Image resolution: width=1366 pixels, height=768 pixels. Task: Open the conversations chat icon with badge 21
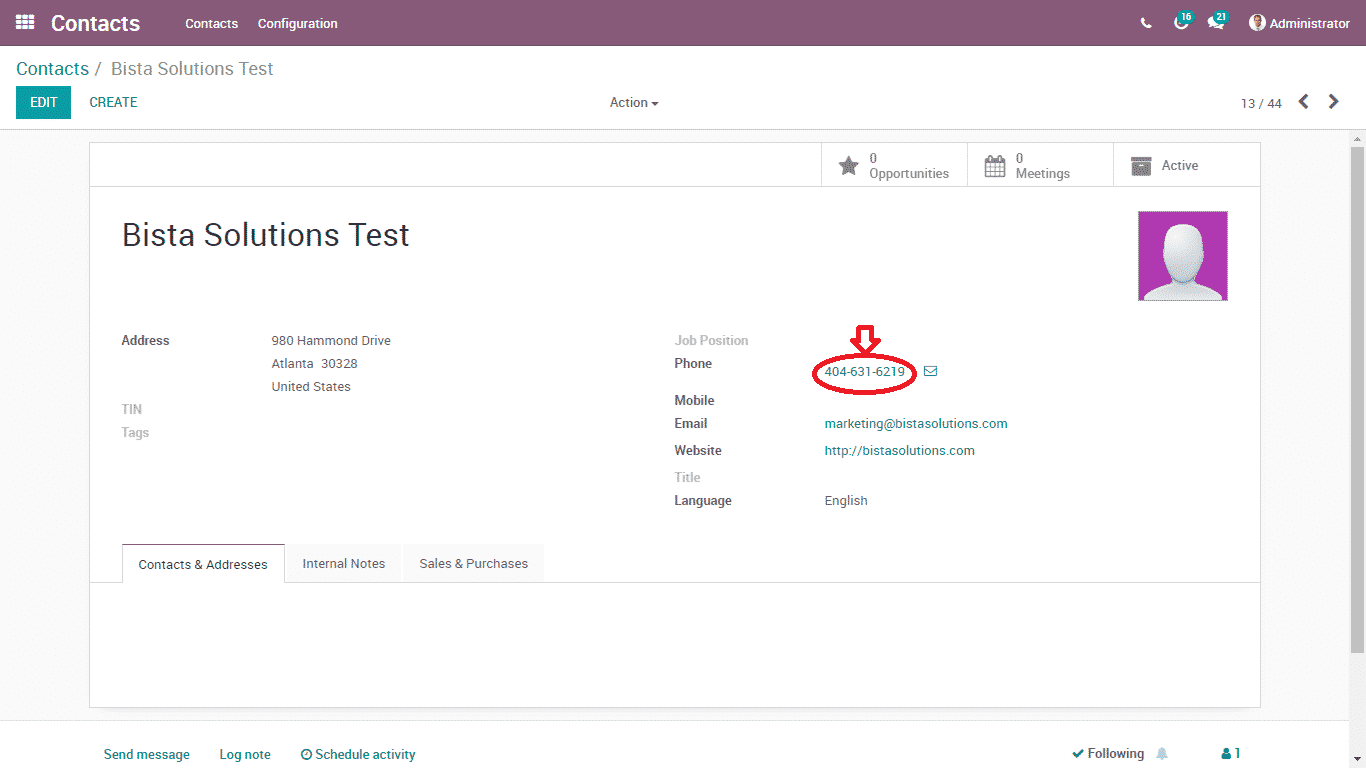[x=1217, y=22]
